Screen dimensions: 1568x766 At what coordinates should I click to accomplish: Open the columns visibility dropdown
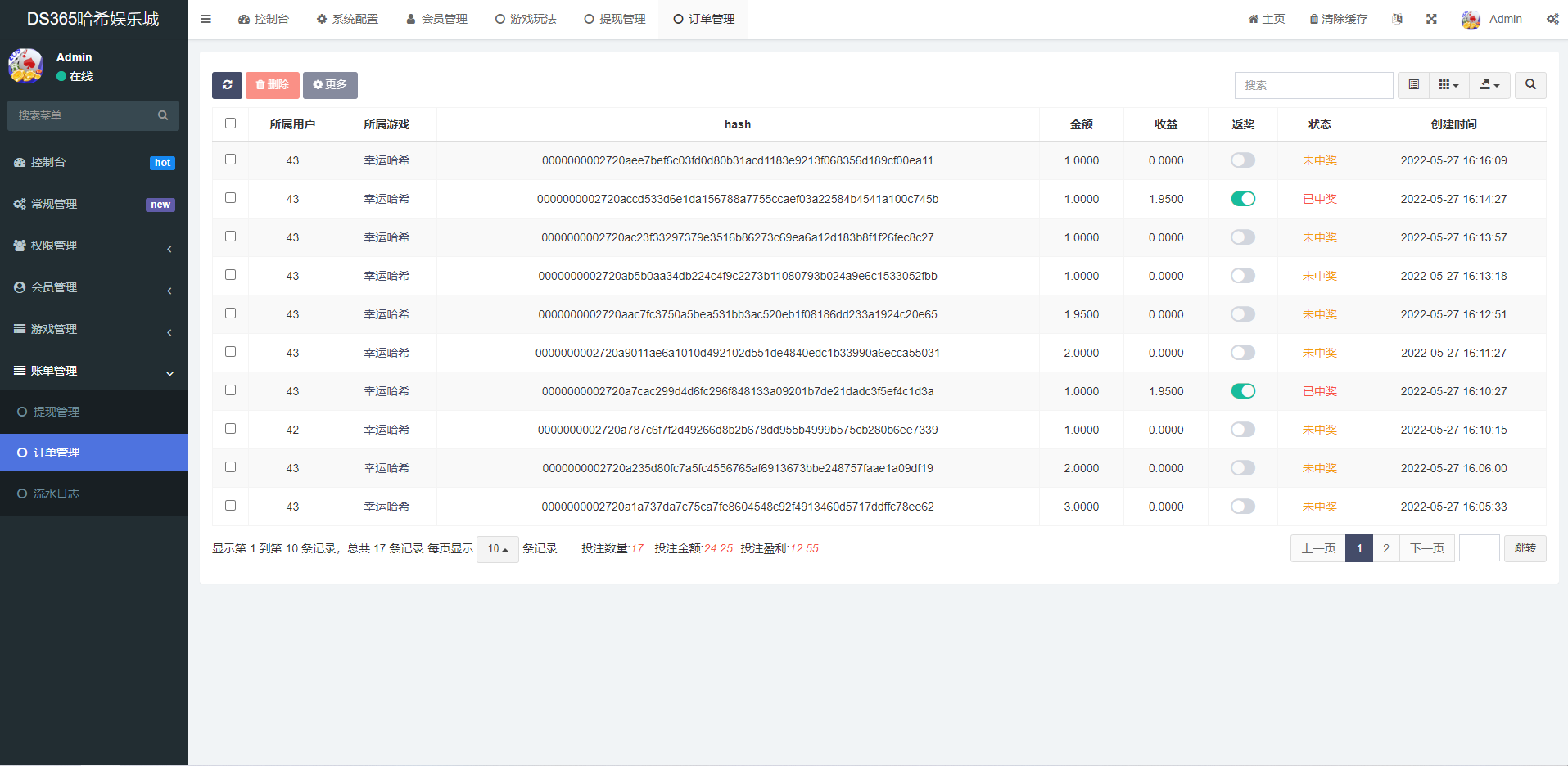[1448, 85]
